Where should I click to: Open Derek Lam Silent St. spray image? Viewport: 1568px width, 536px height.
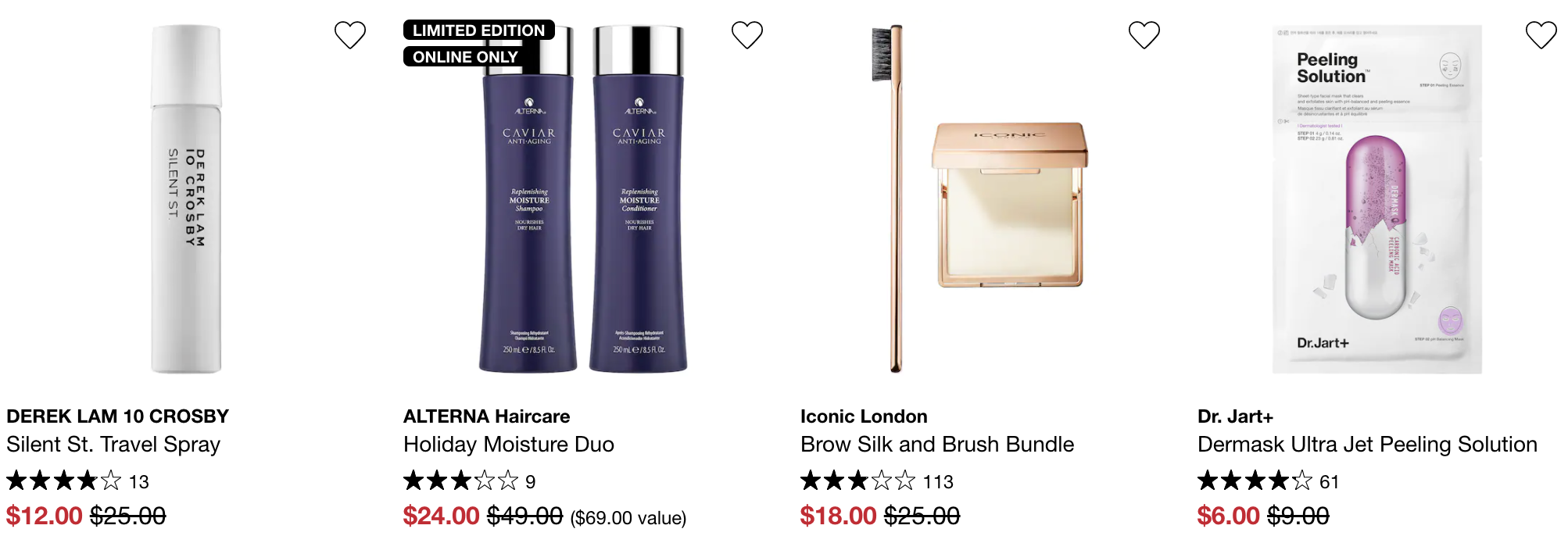[186, 199]
